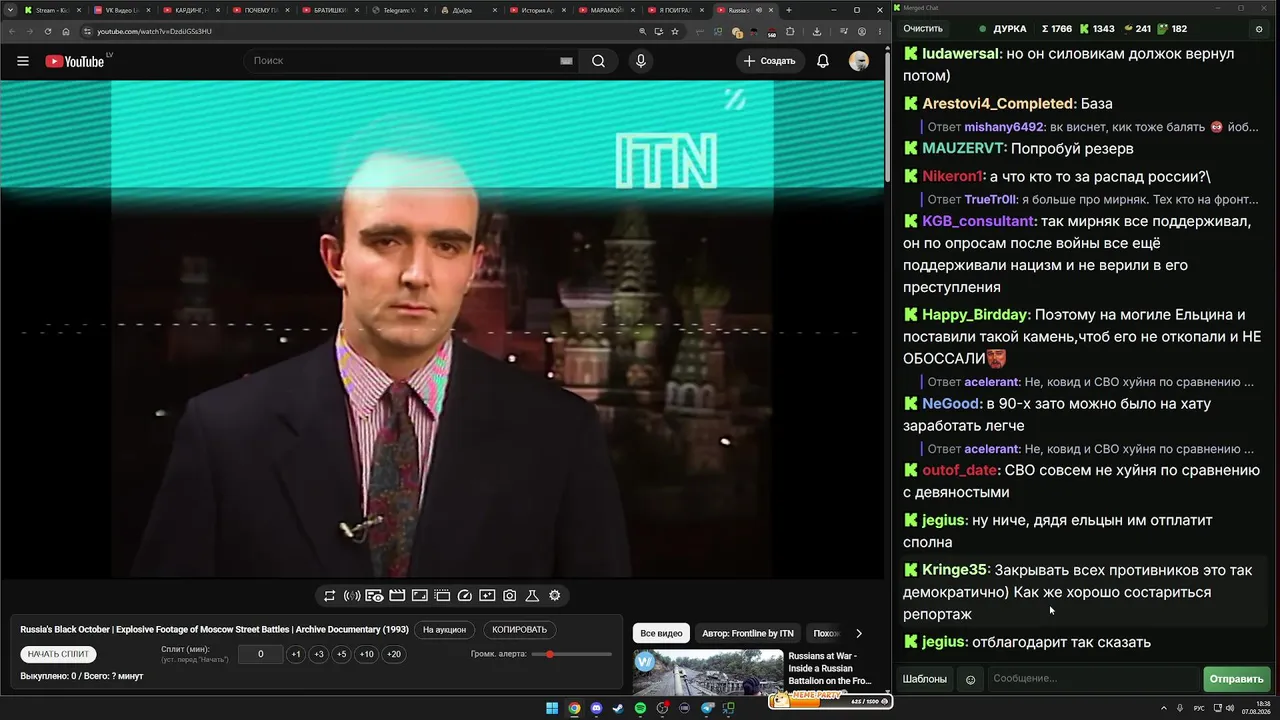Switch to the Stream Kick tab
This screenshot has height=720, width=1280.
coord(51,10)
